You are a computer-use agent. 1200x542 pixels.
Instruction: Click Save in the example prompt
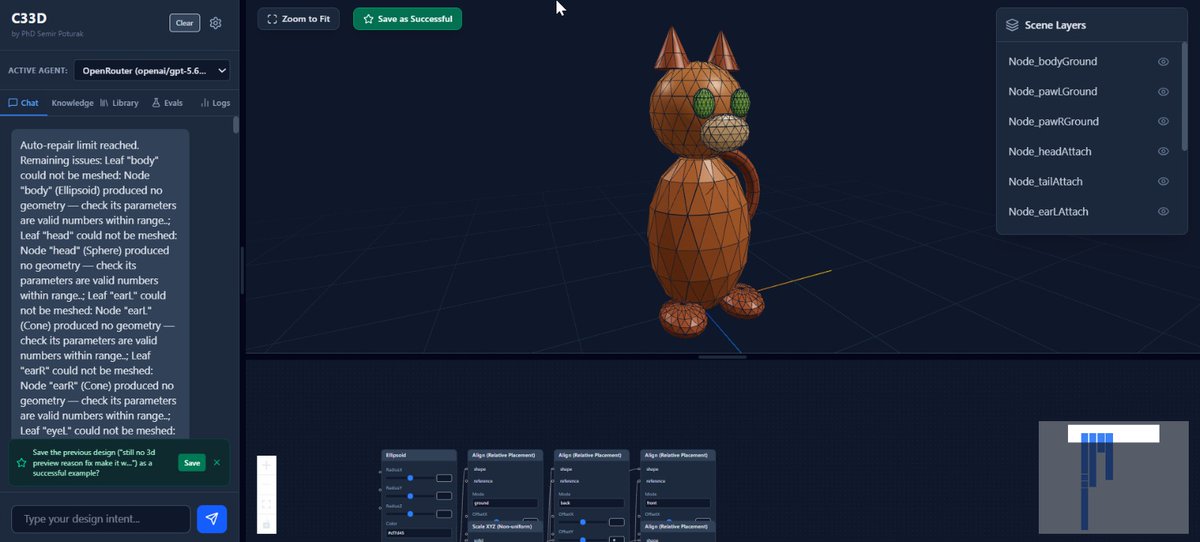[x=192, y=463]
